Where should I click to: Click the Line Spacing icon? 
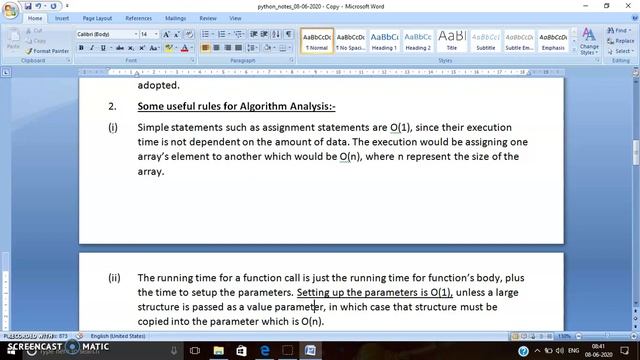251,48
